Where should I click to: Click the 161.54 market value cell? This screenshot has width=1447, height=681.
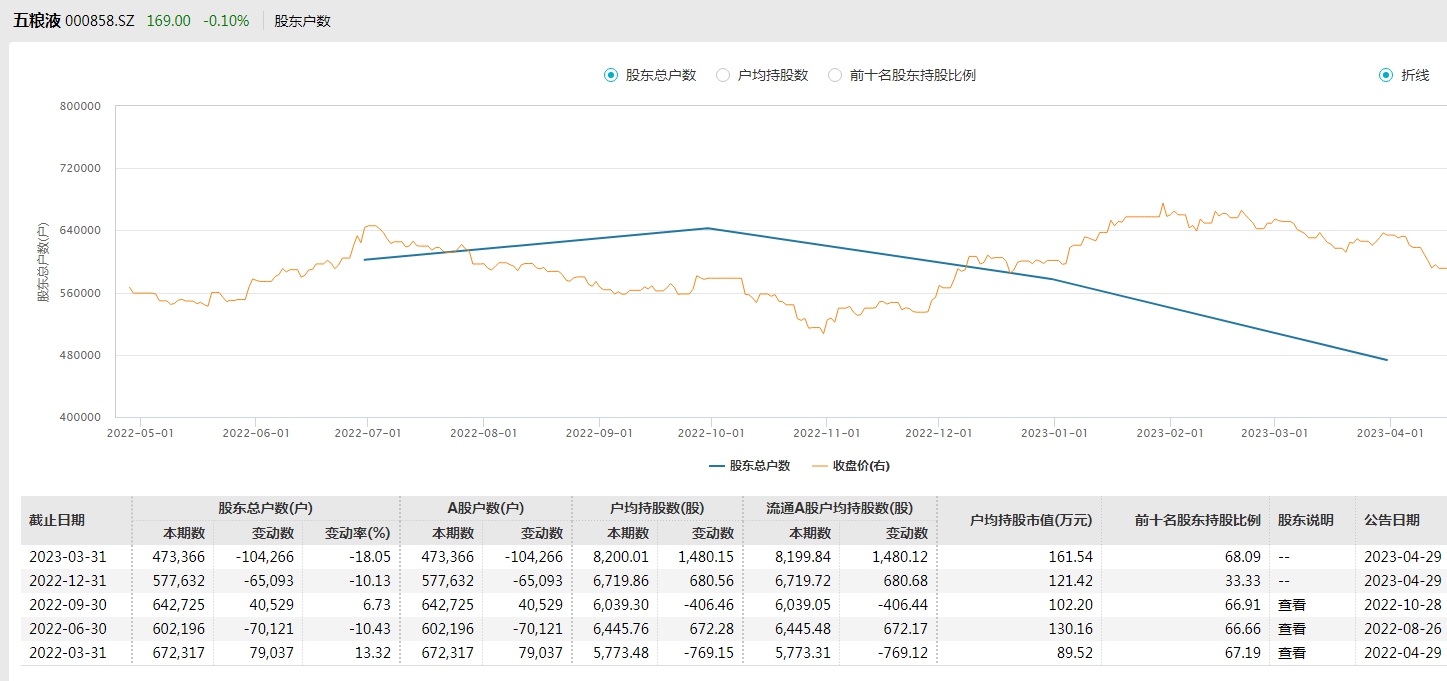pos(1072,557)
